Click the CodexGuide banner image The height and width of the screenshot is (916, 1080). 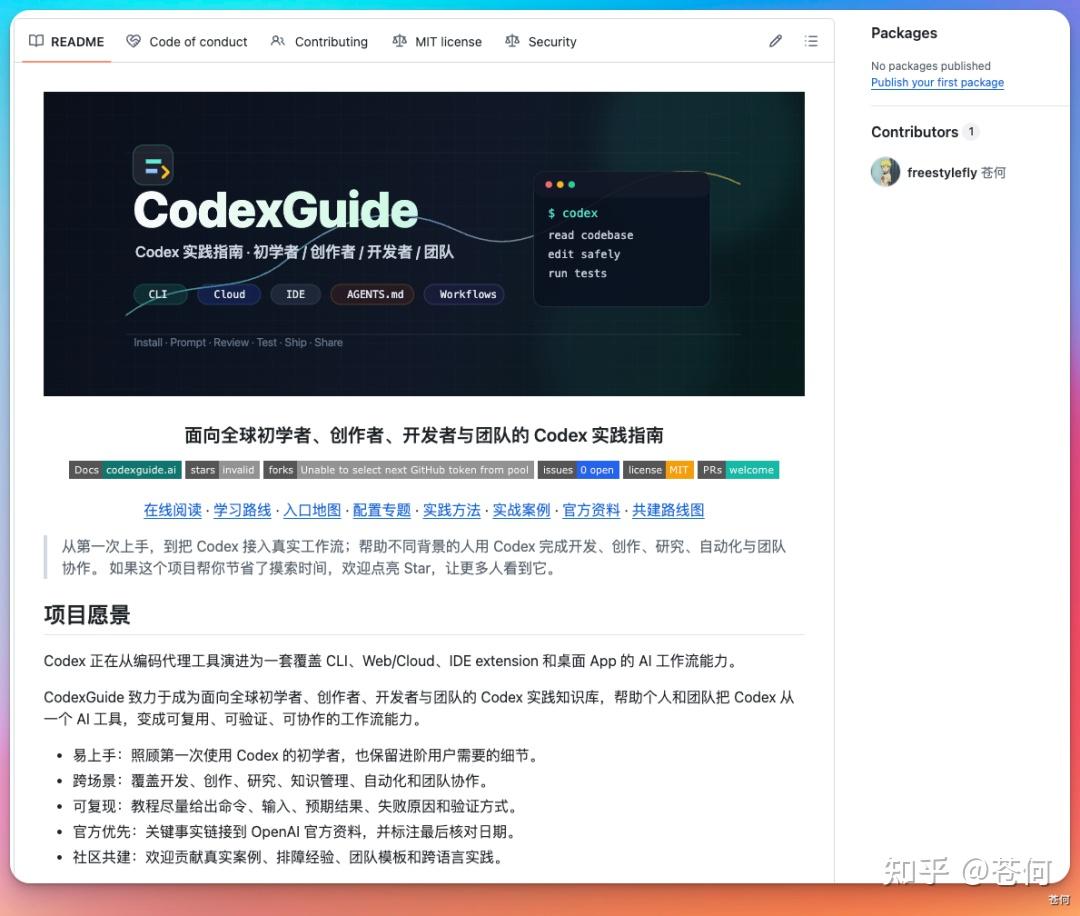424,244
